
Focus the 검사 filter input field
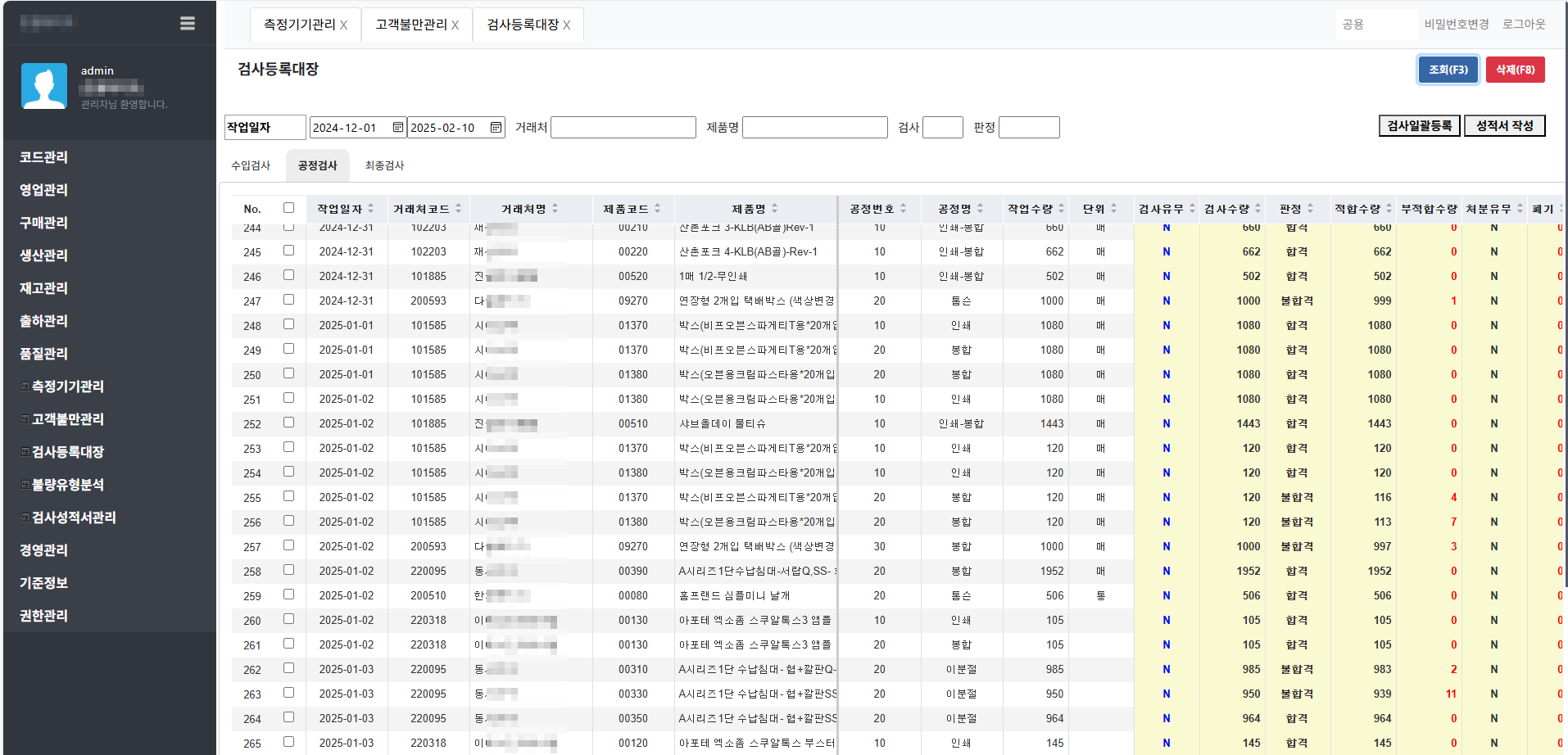pyautogui.click(x=943, y=127)
